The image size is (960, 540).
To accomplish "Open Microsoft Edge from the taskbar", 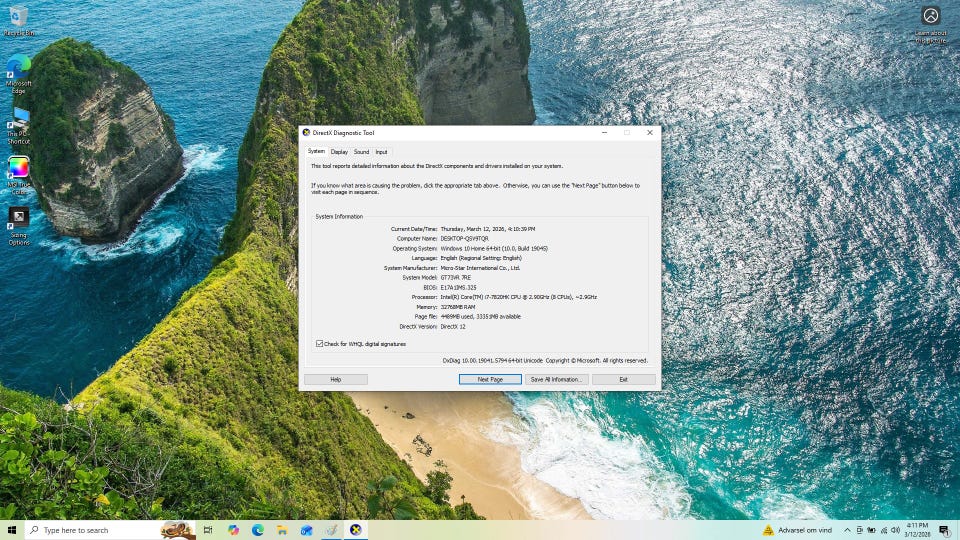I will (258, 530).
